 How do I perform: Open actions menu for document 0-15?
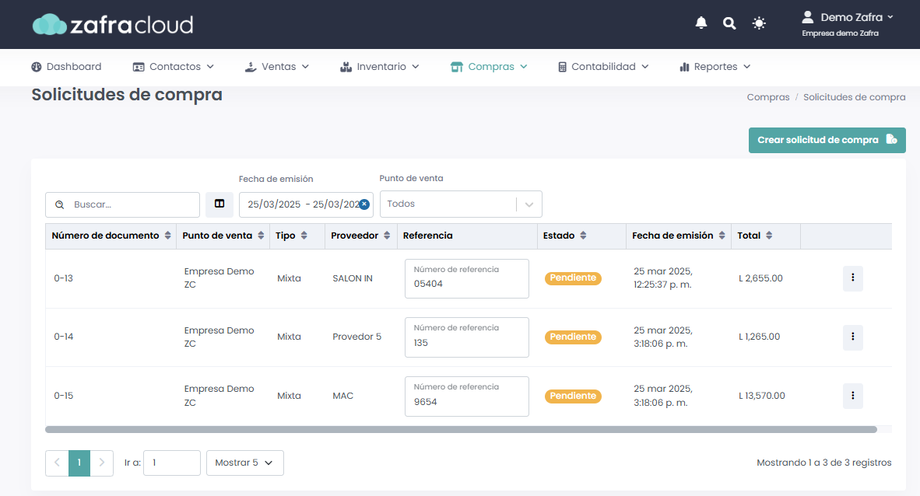tap(852, 395)
